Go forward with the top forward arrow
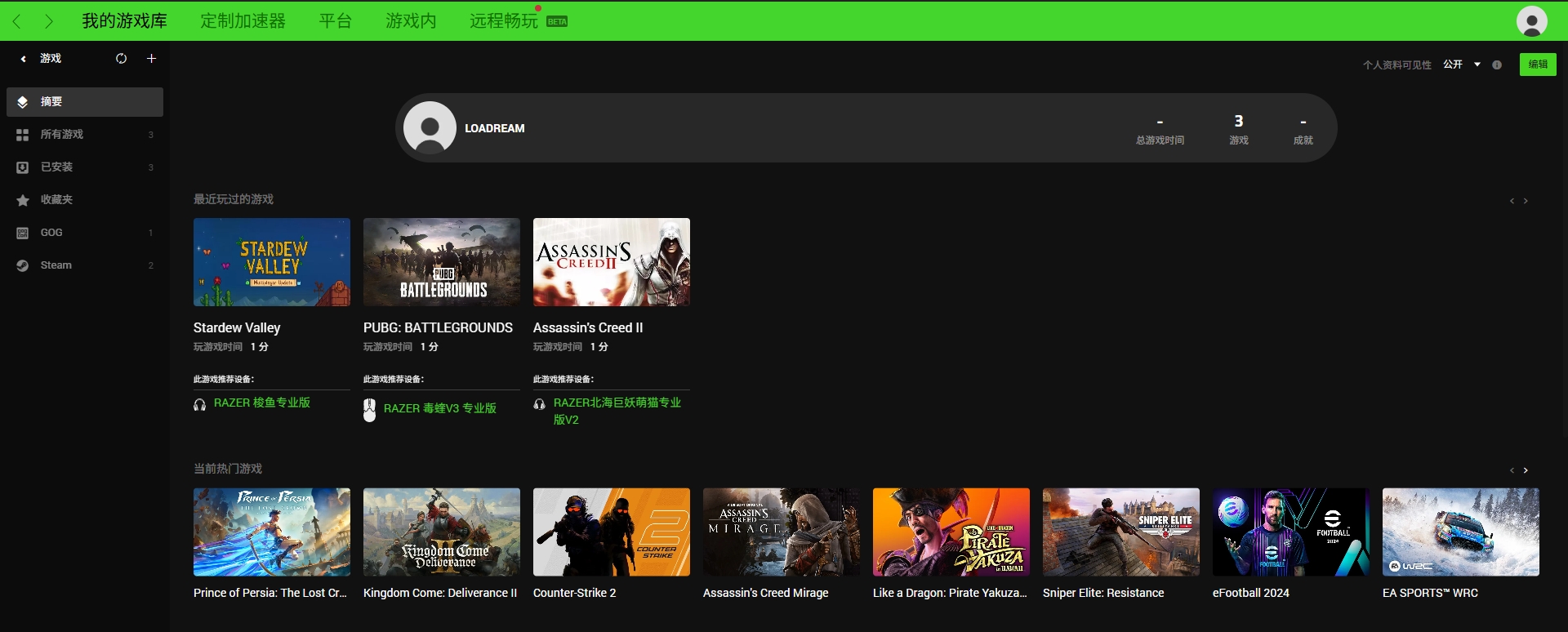The height and width of the screenshot is (632, 1568). (49, 21)
